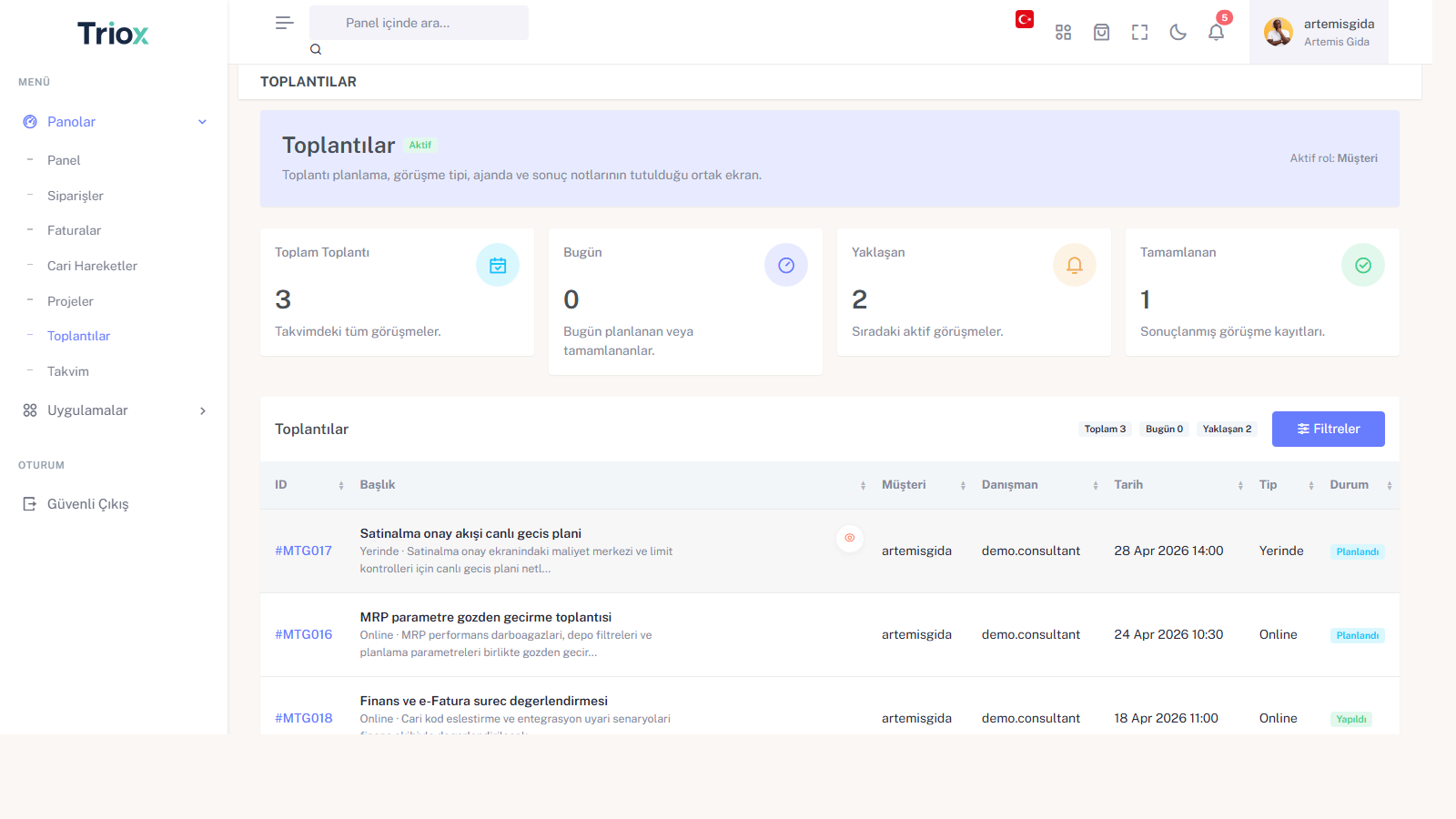
Task: Open Projeler in the sidebar
Action: pyautogui.click(x=70, y=301)
